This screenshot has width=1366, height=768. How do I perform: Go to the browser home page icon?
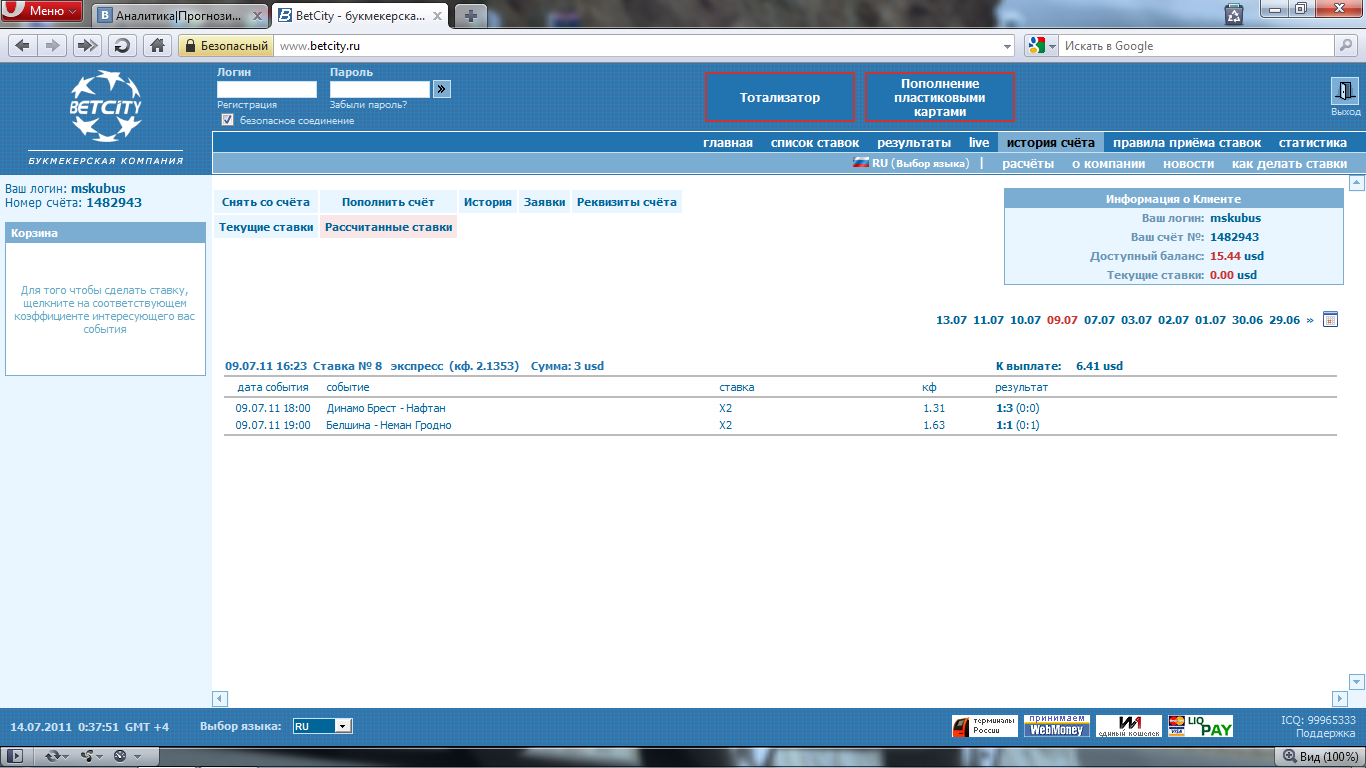click(157, 46)
